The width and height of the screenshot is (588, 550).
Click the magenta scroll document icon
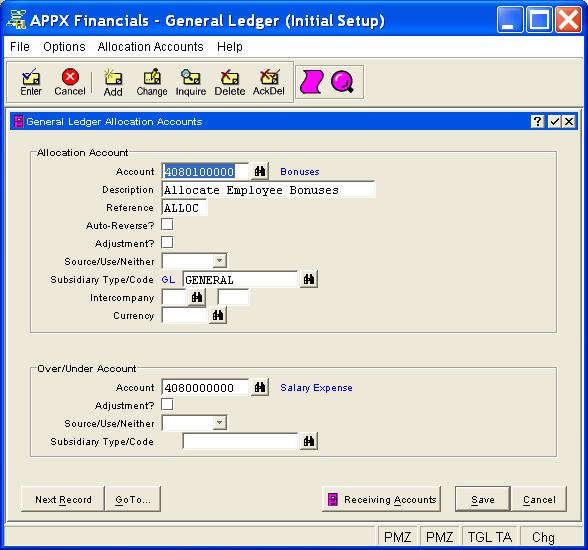click(311, 82)
